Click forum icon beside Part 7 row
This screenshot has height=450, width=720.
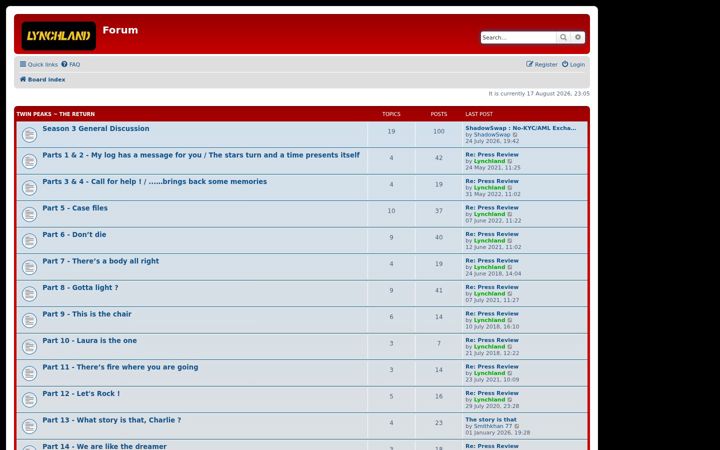(29, 267)
